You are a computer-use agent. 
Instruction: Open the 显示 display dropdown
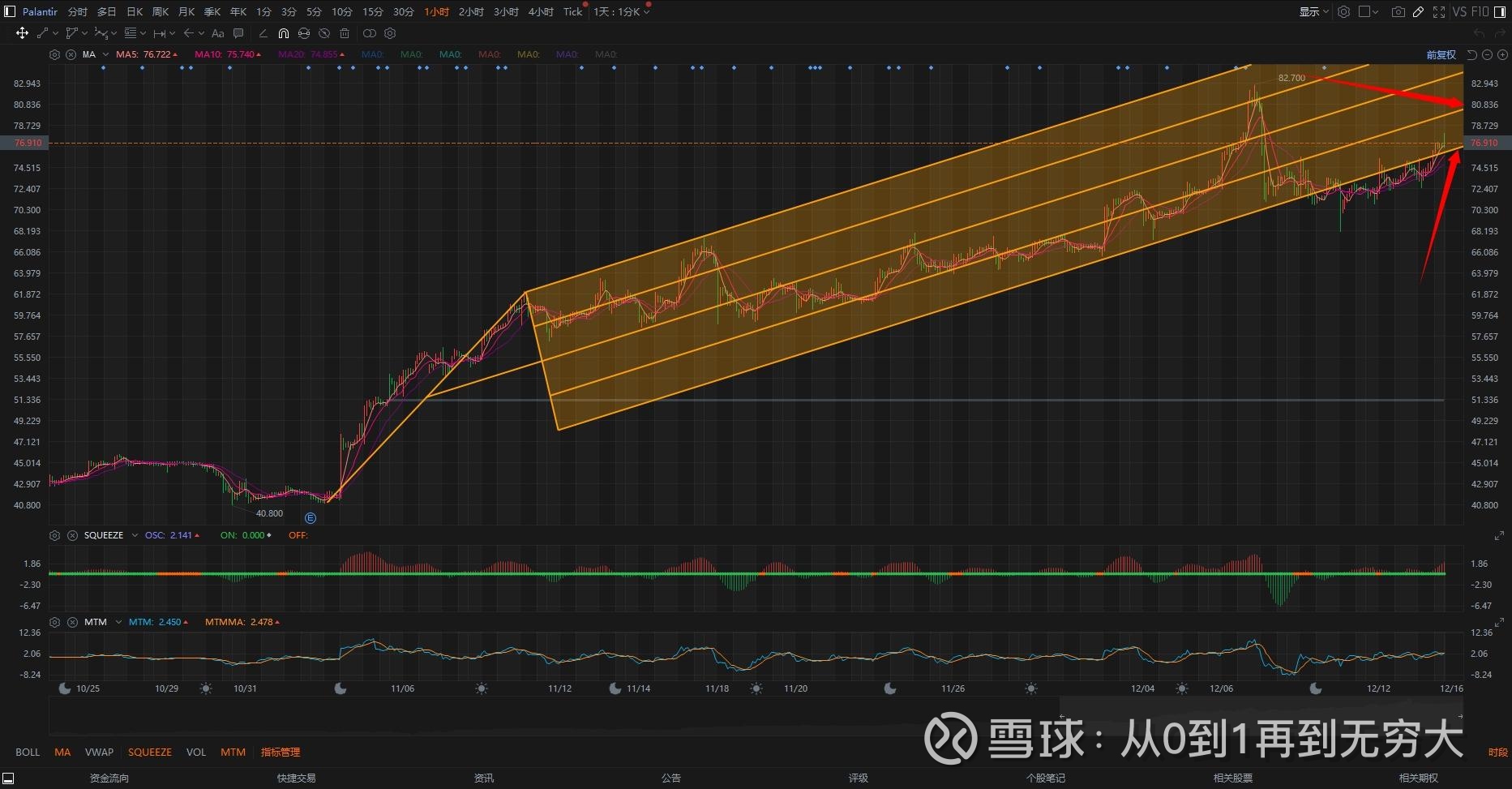click(x=1313, y=11)
